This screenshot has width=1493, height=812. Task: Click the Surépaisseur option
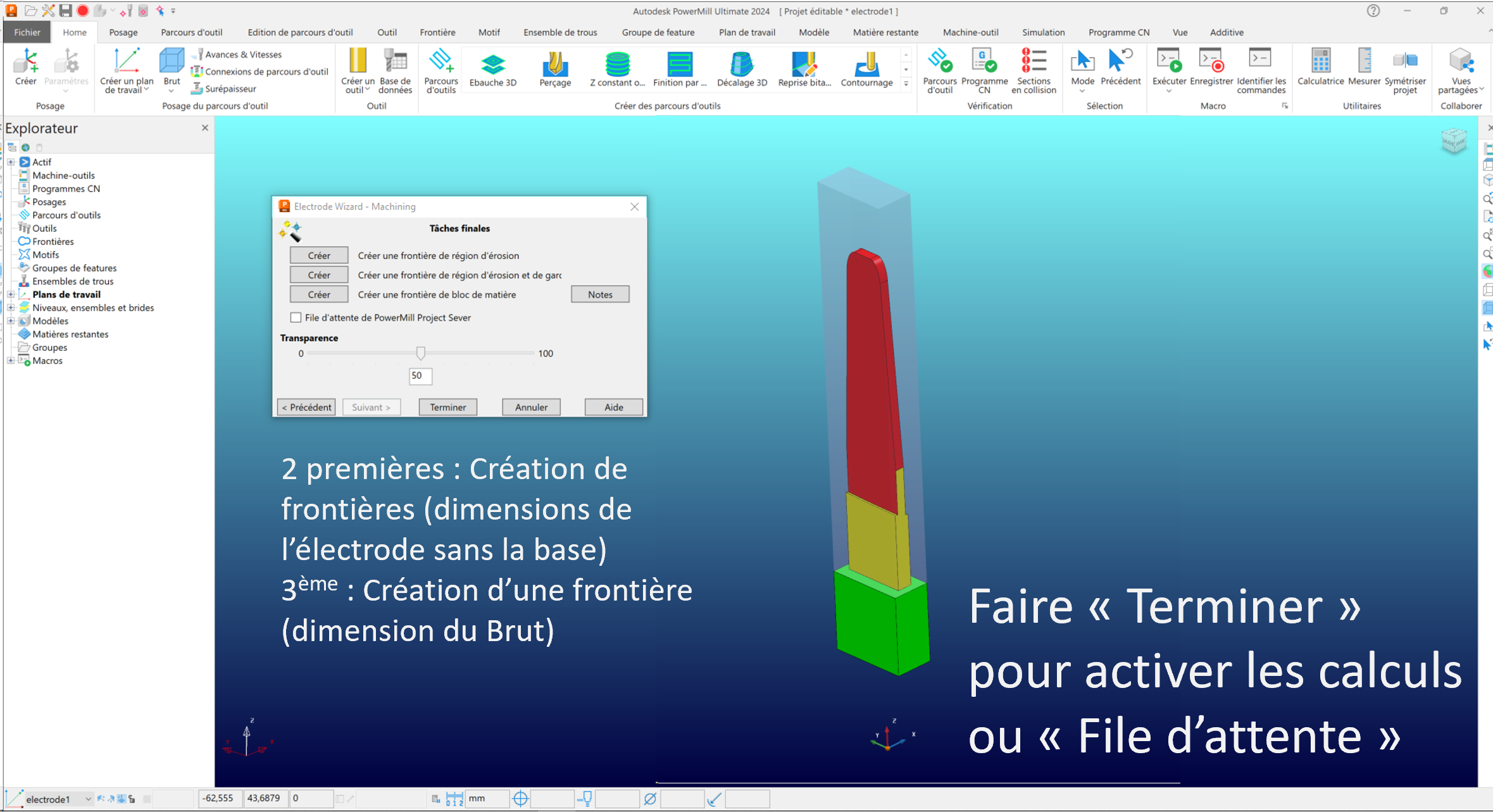point(223,89)
